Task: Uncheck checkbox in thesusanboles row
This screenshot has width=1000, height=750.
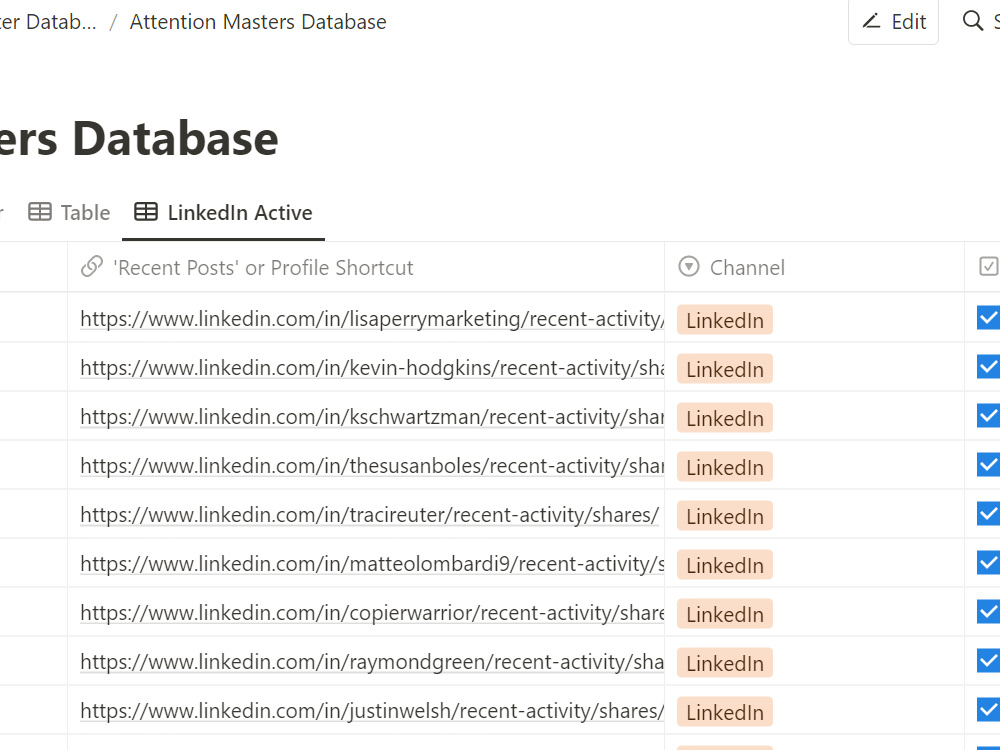Action: pyautogui.click(x=989, y=464)
